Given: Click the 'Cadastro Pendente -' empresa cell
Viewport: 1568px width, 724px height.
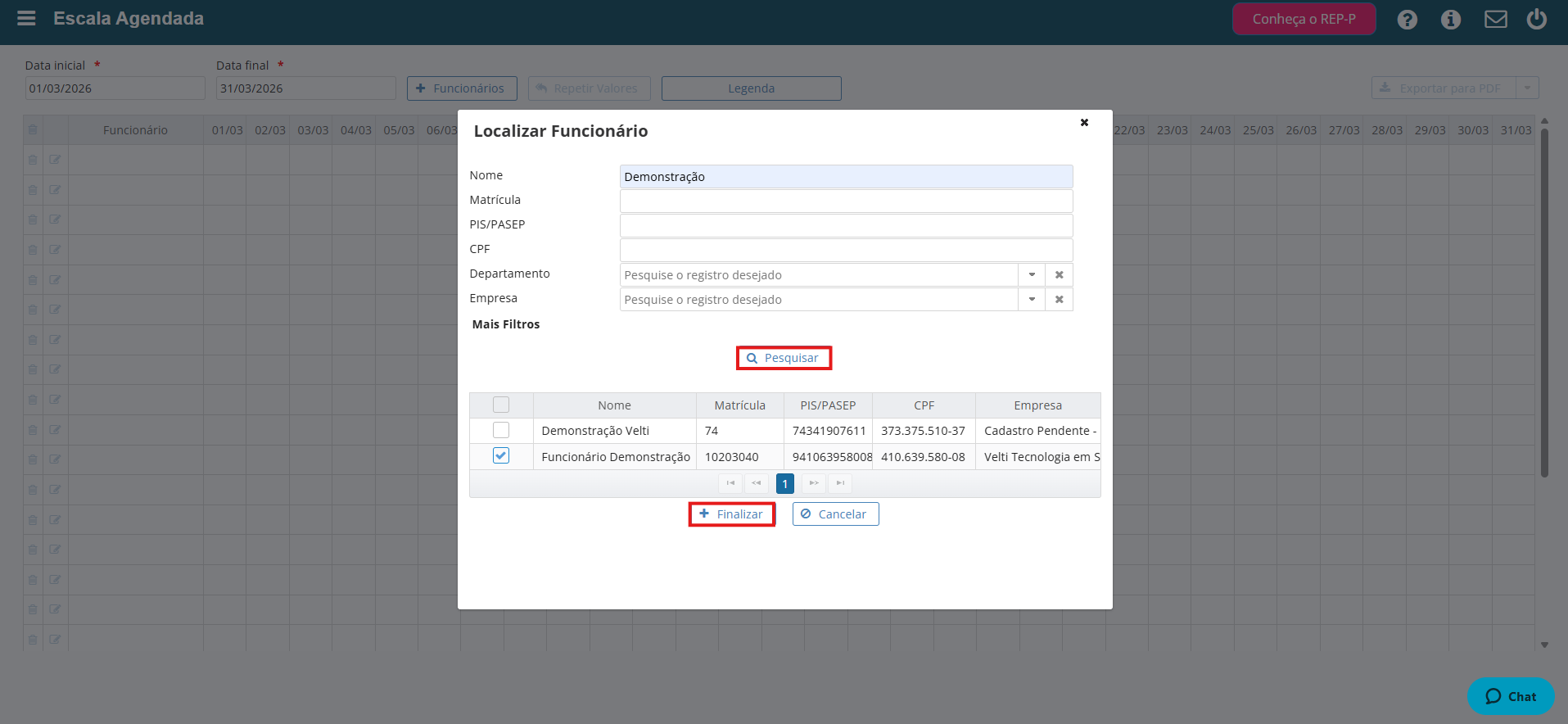Looking at the screenshot, I should point(1040,431).
